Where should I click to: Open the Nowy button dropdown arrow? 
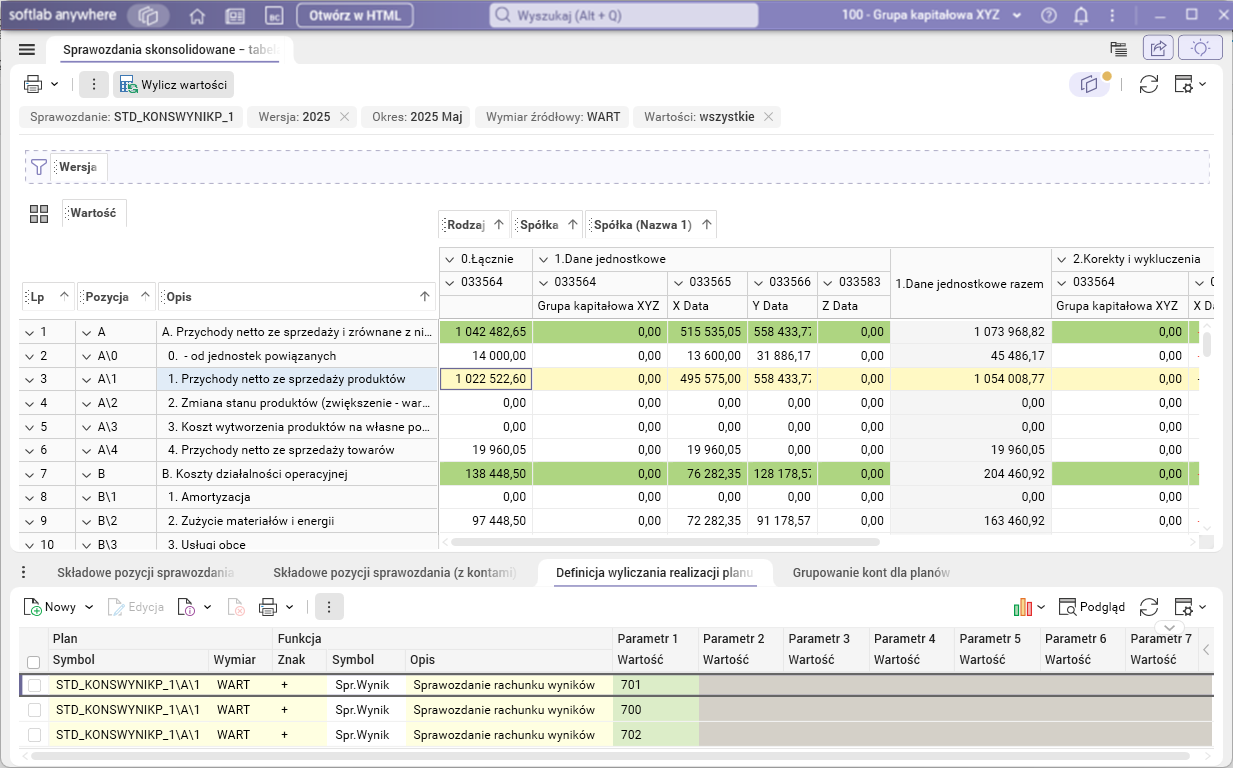click(x=89, y=607)
